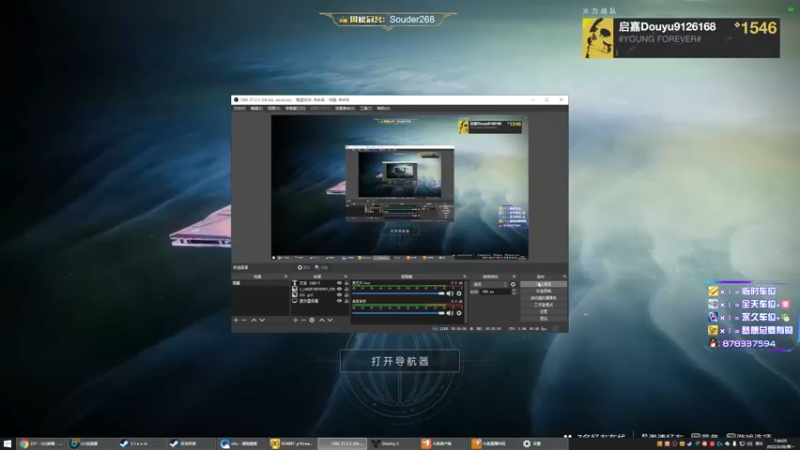800x450 pixels.
Task: Pop out the Scenes dock panel
Action: tap(286, 277)
